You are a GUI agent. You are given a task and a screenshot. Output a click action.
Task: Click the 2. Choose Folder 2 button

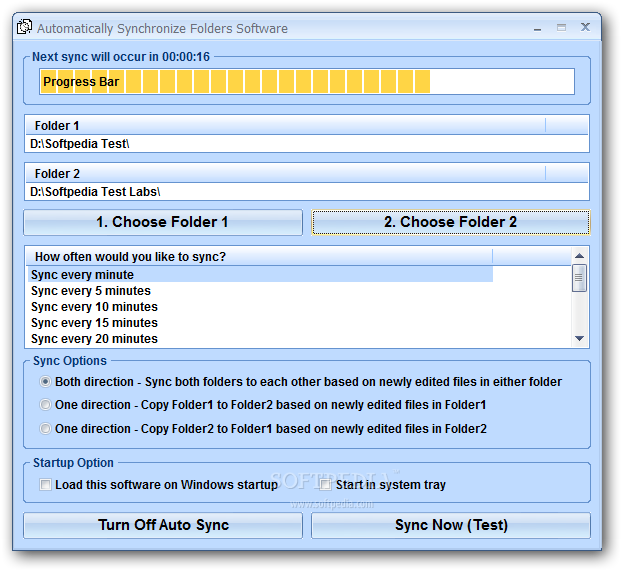(x=451, y=222)
